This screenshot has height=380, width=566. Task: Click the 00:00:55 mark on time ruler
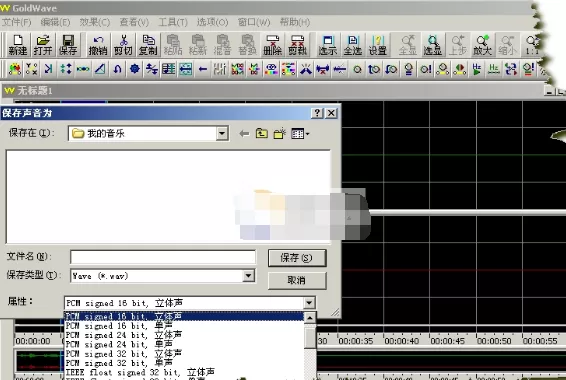pyautogui.click(x=540, y=341)
